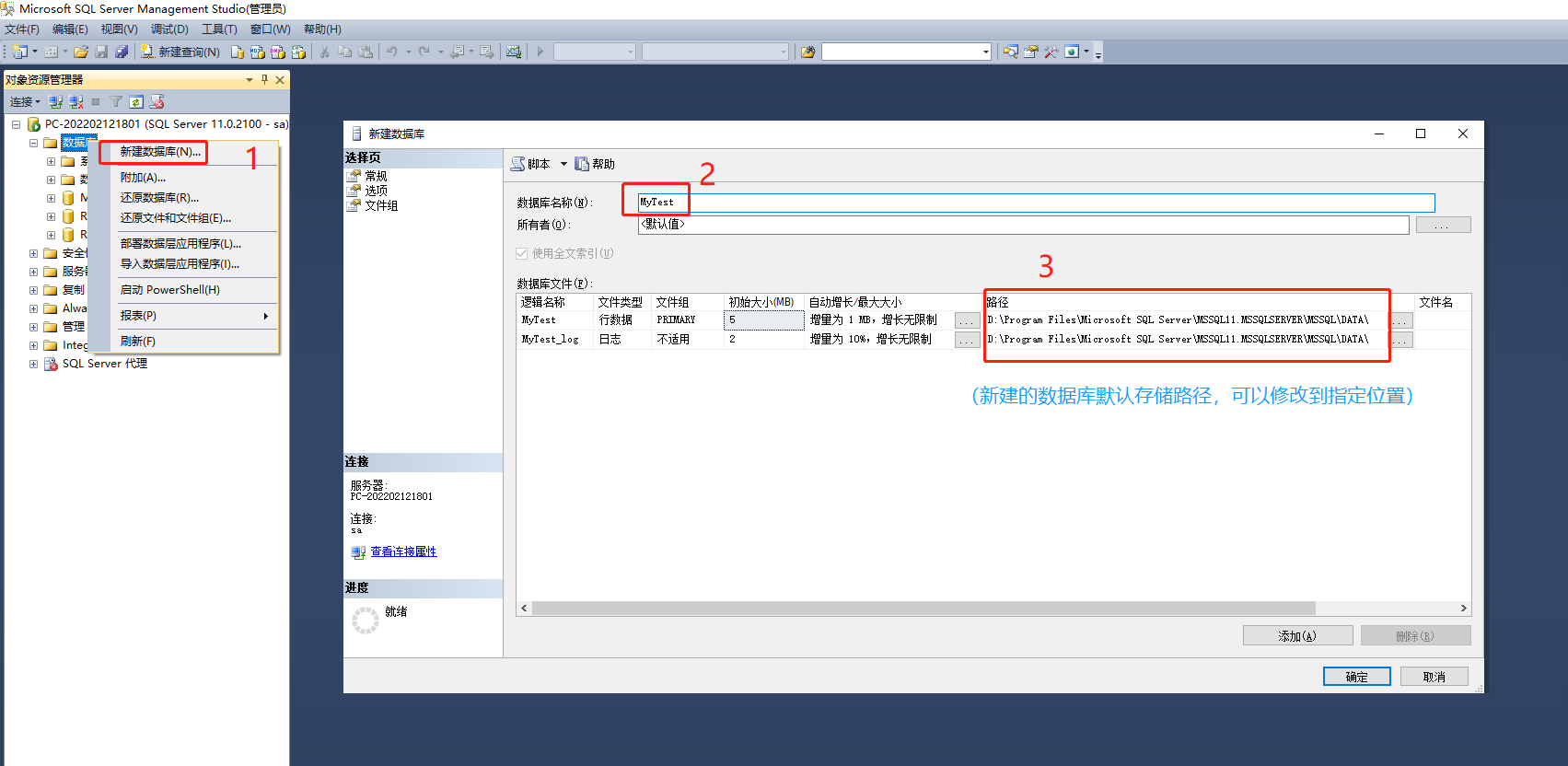The width and height of the screenshot is (1568, 766).
Task: Open the 文件(F) menu
Action: [x=22, y=29]
